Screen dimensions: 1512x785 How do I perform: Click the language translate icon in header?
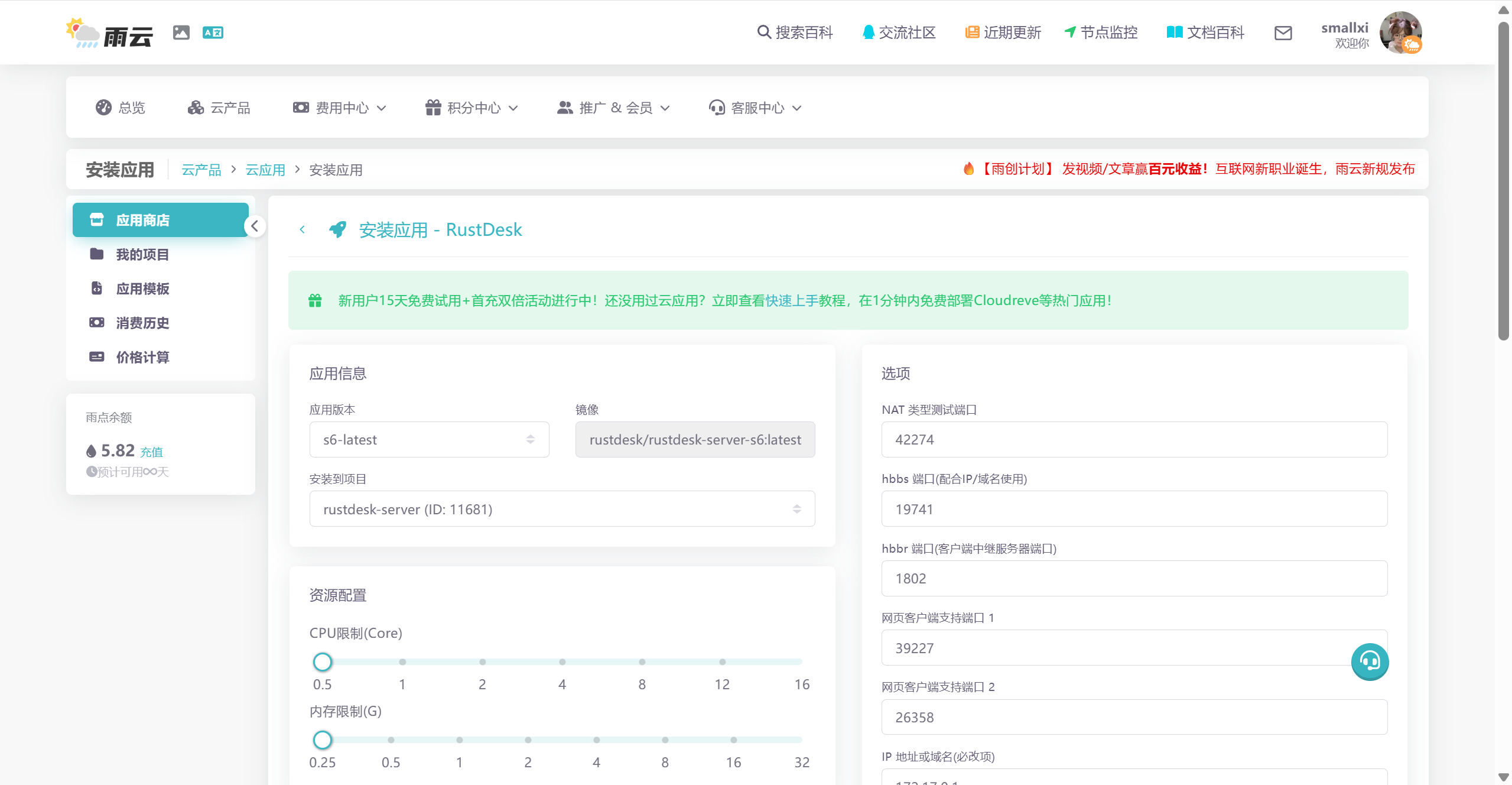pos(213,33)
